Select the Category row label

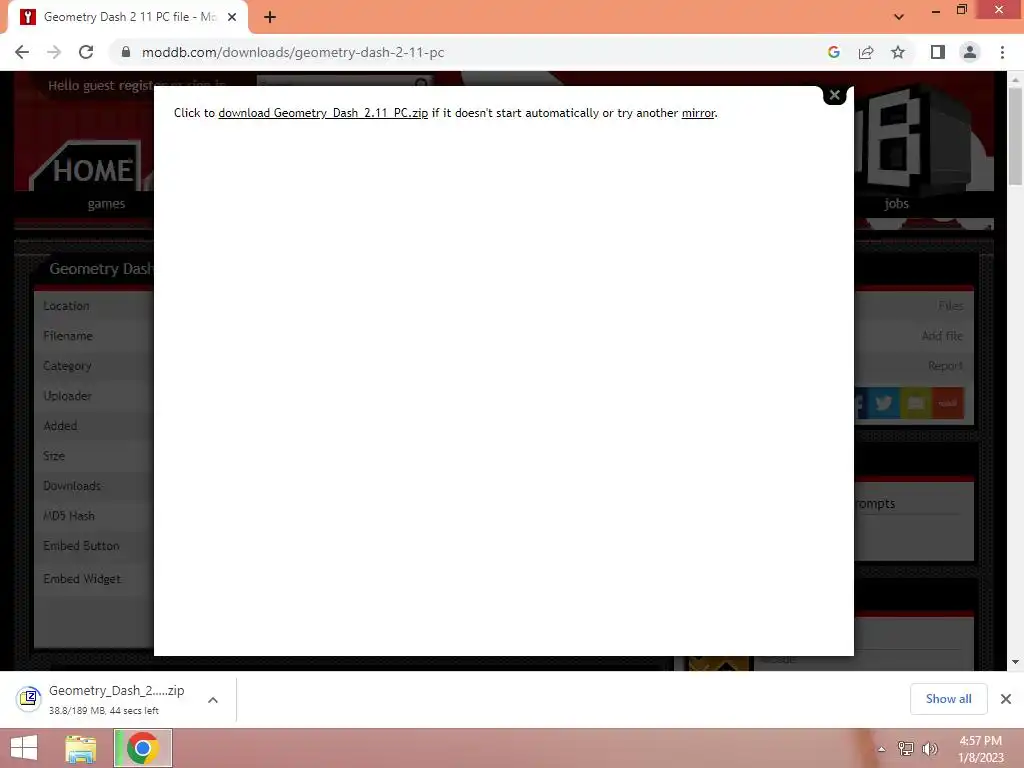[67, 366]
